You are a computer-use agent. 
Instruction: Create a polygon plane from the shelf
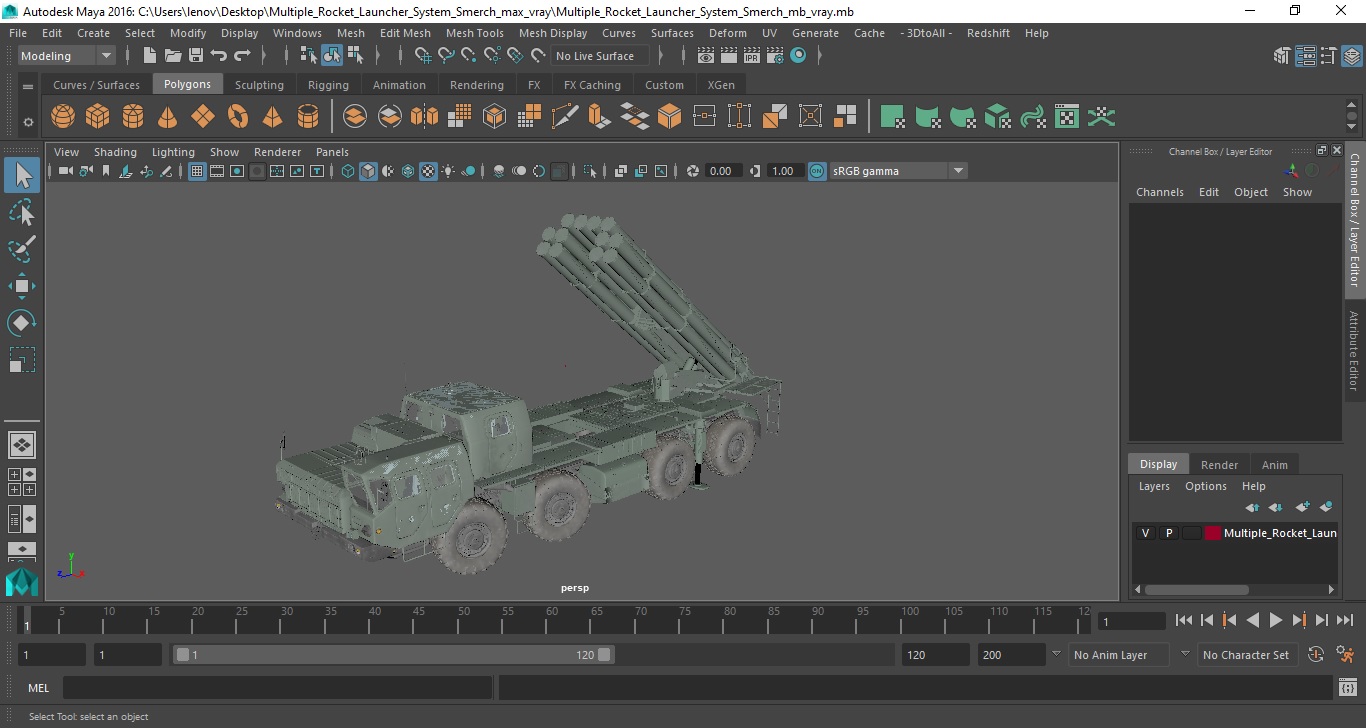[x=203, y=117]
